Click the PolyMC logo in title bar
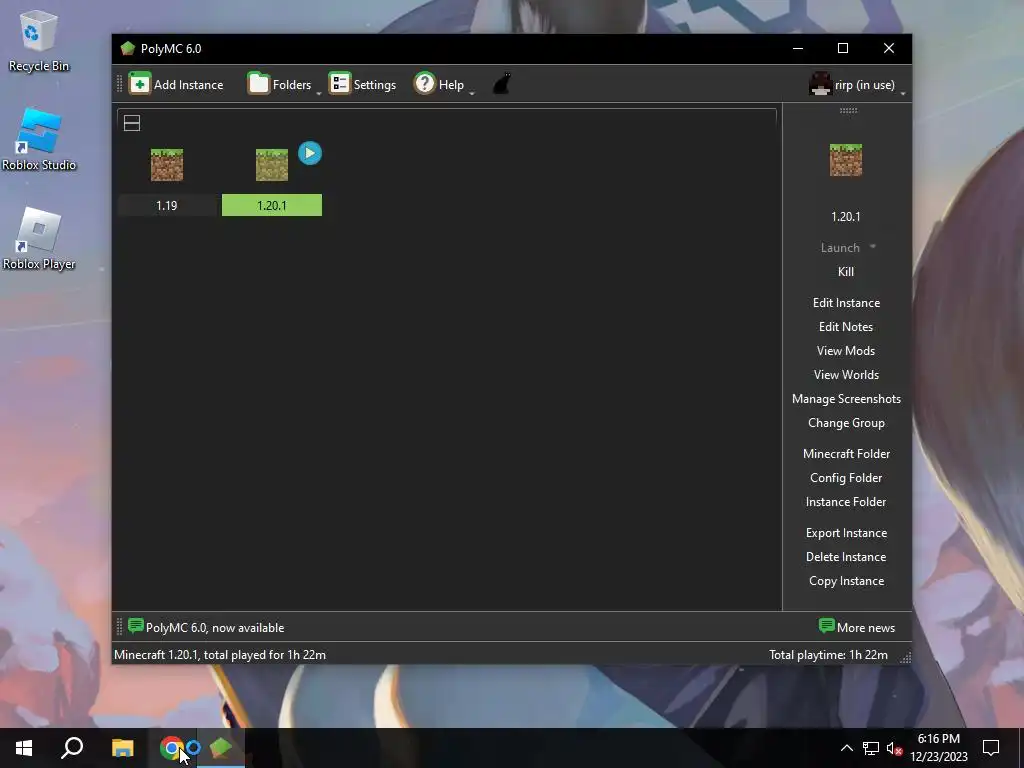The image size is (1024, 768). (x=127, y=48)
